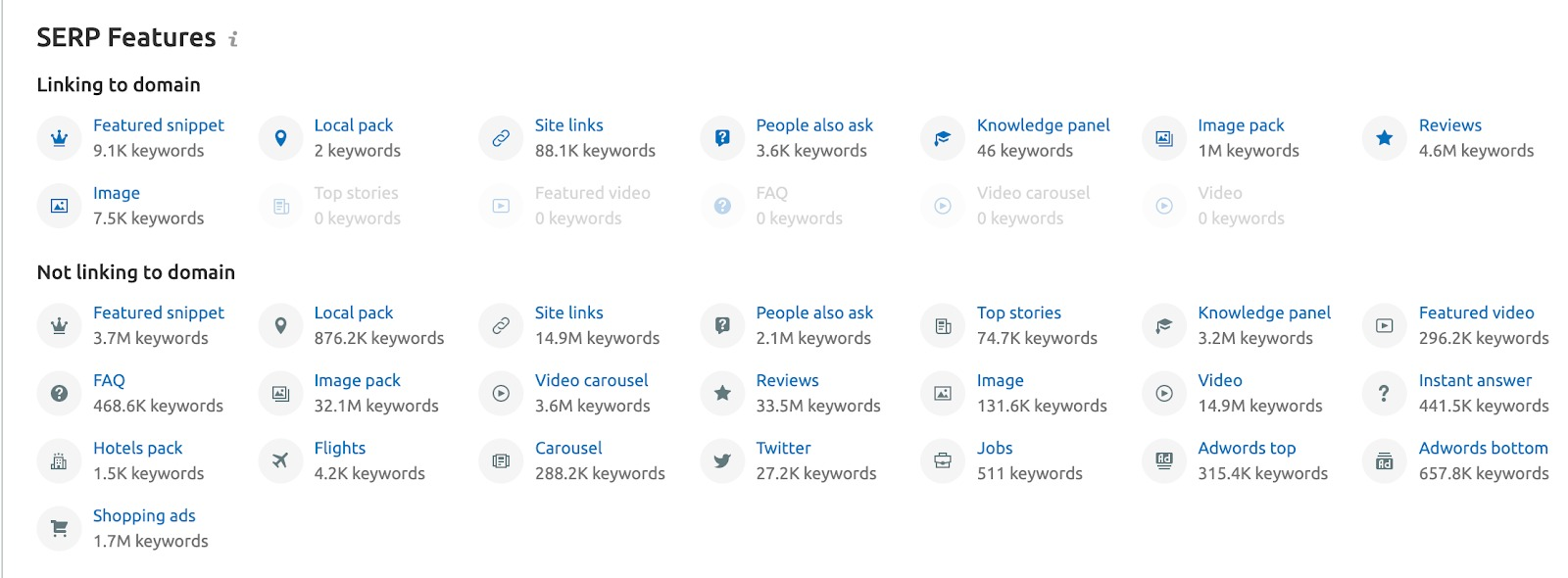Click the map pin icon for linking Local pack
Image resolution: width=1568 pixels, height=578 pixels.
[x=280, y=138]
